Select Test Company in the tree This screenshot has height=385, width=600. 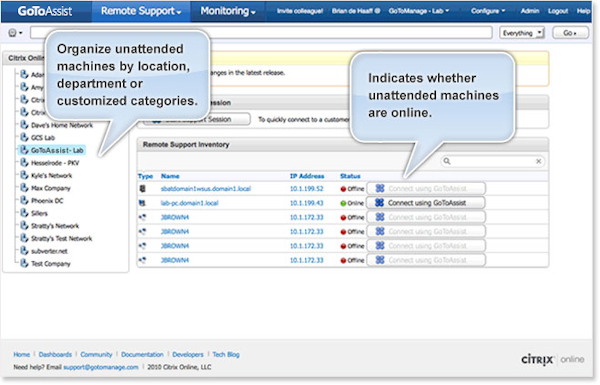point(51,264)
